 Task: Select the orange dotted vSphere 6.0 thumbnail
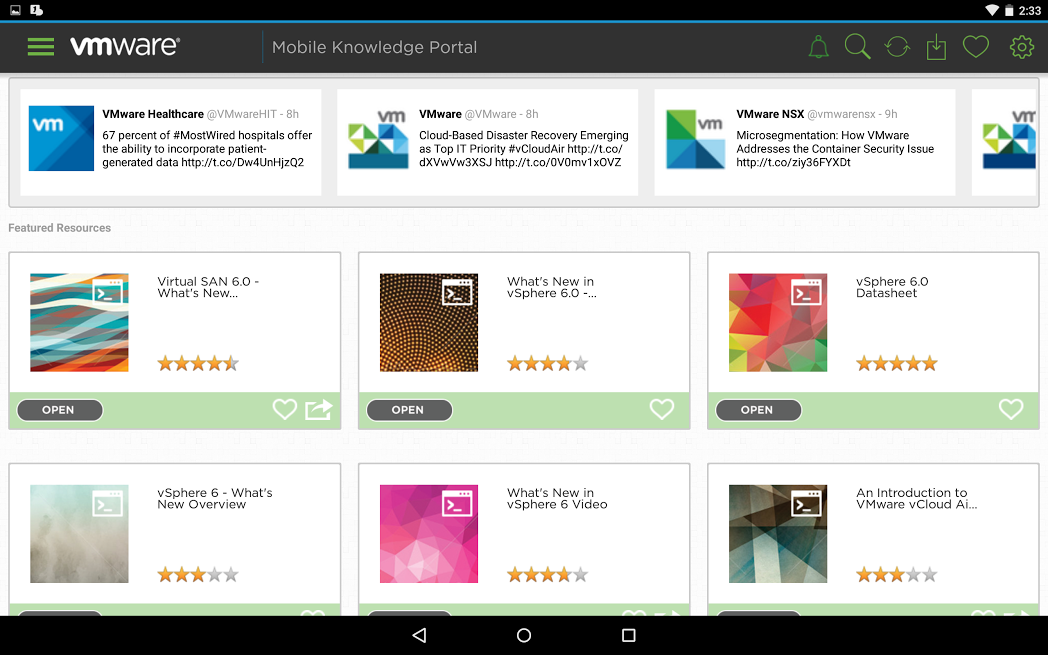[x=428, y=322]
